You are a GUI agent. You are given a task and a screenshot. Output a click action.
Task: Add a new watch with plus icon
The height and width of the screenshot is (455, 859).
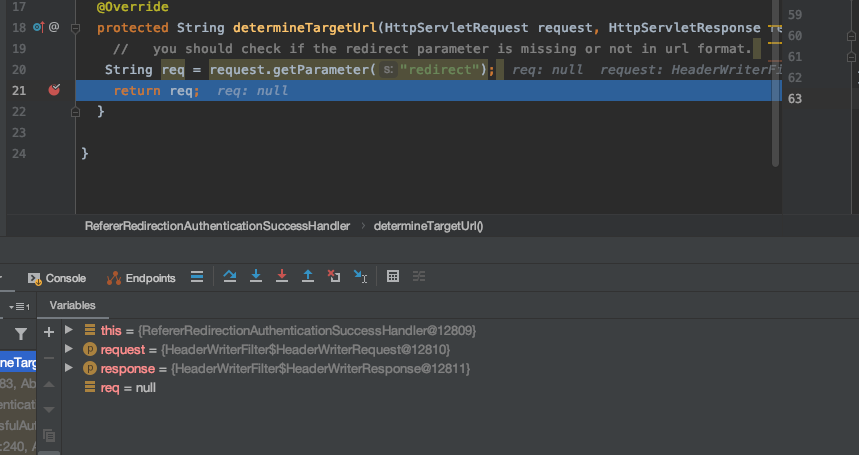(49, 331)
